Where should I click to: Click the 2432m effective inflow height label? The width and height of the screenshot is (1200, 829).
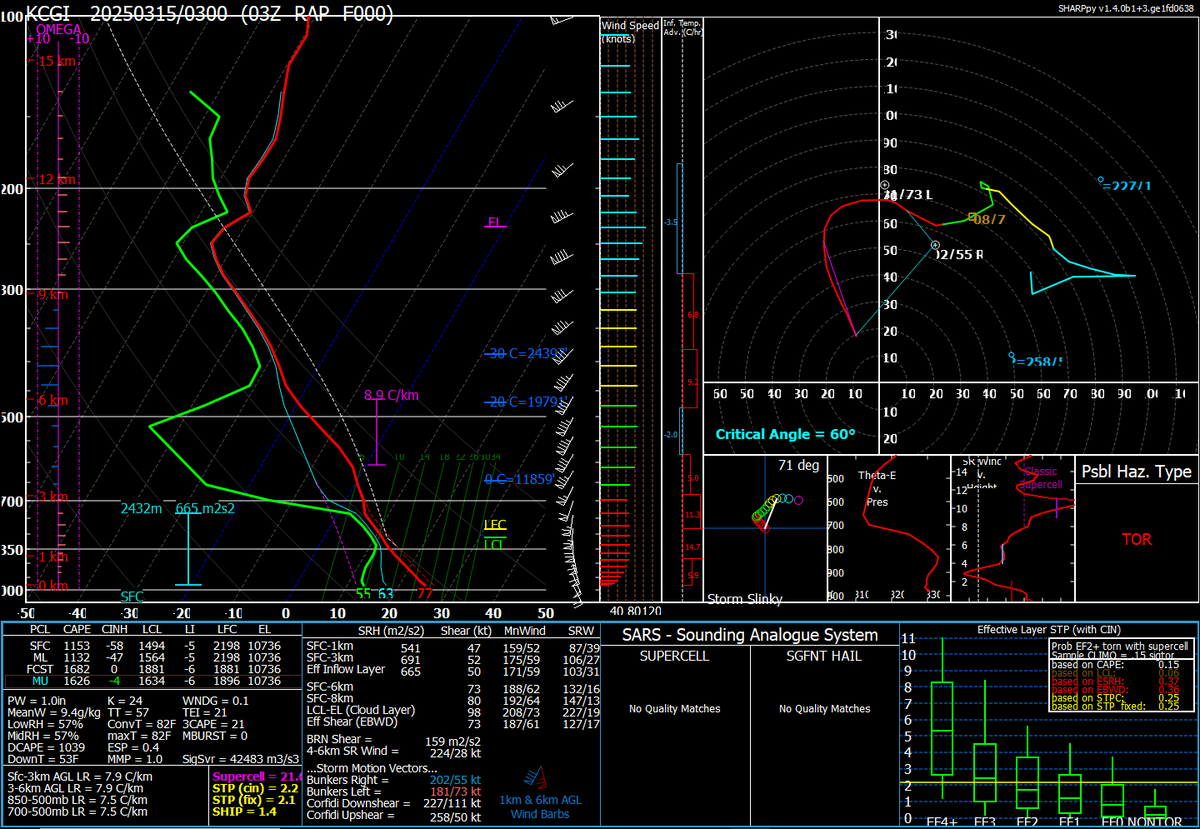[142, 509]
